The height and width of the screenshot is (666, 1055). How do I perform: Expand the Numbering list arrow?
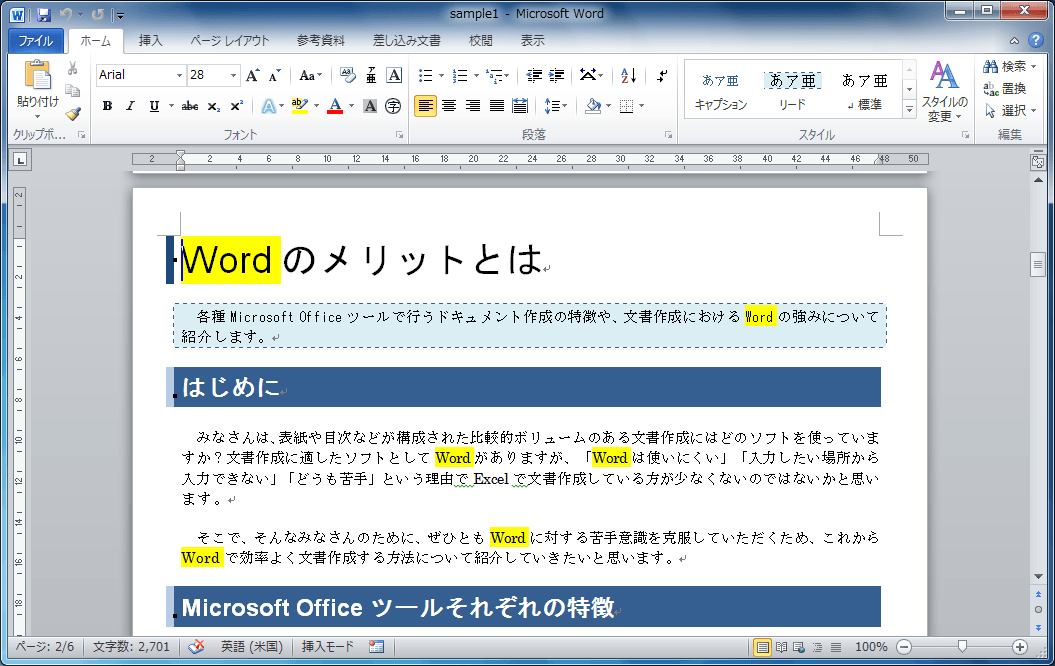click(476, 76)
